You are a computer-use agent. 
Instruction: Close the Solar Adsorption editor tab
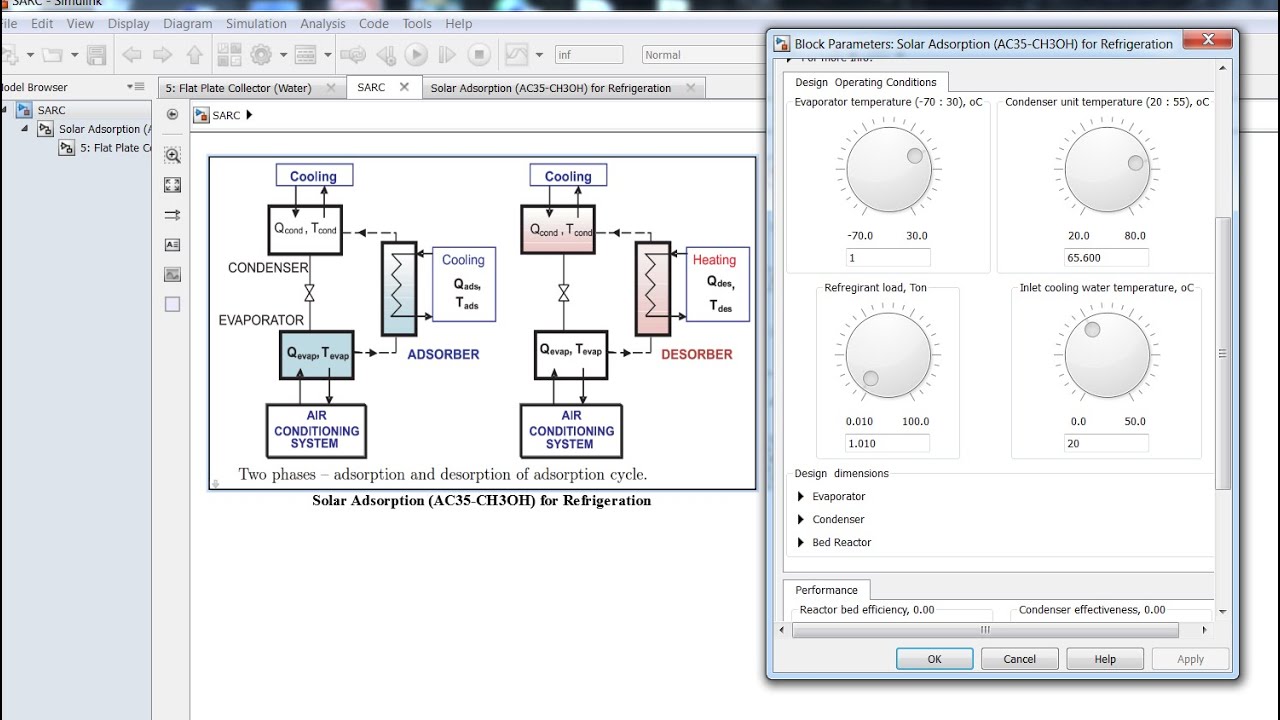point(689,88)
